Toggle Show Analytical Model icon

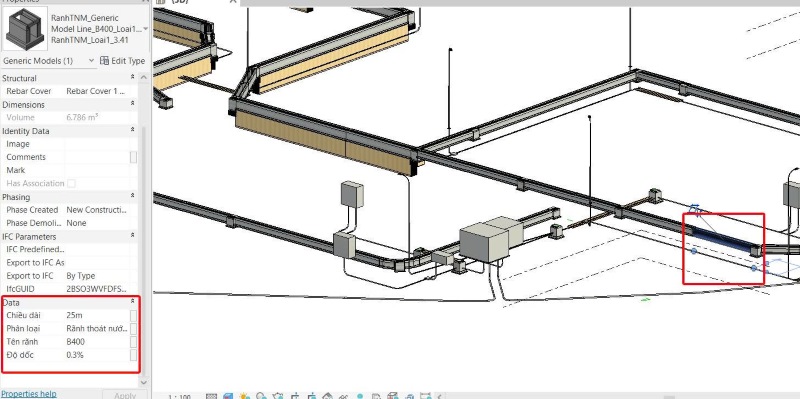tap(392, 396)
